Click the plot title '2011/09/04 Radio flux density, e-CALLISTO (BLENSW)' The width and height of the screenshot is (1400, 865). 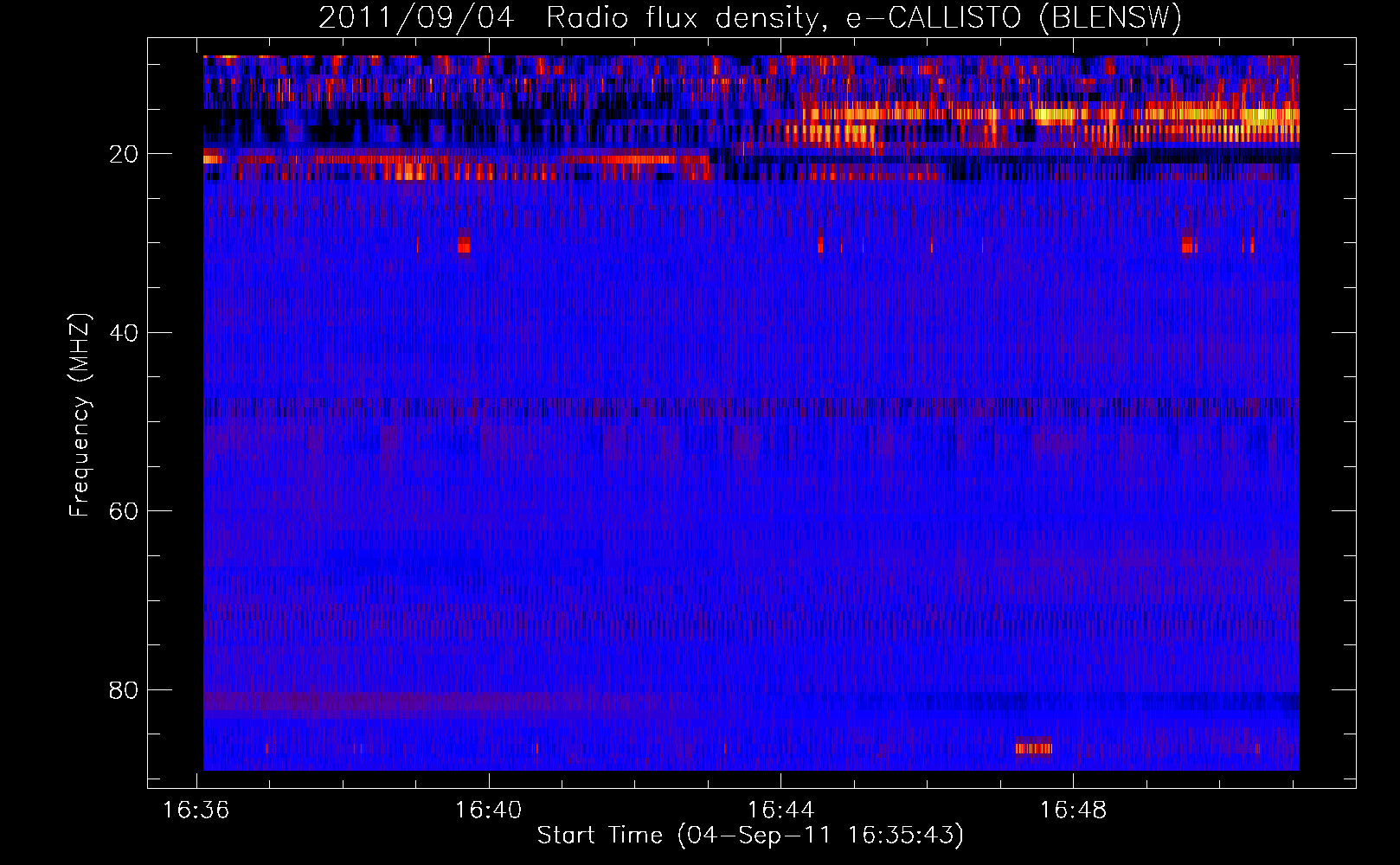pyautogui.click(x=750, y=17)
